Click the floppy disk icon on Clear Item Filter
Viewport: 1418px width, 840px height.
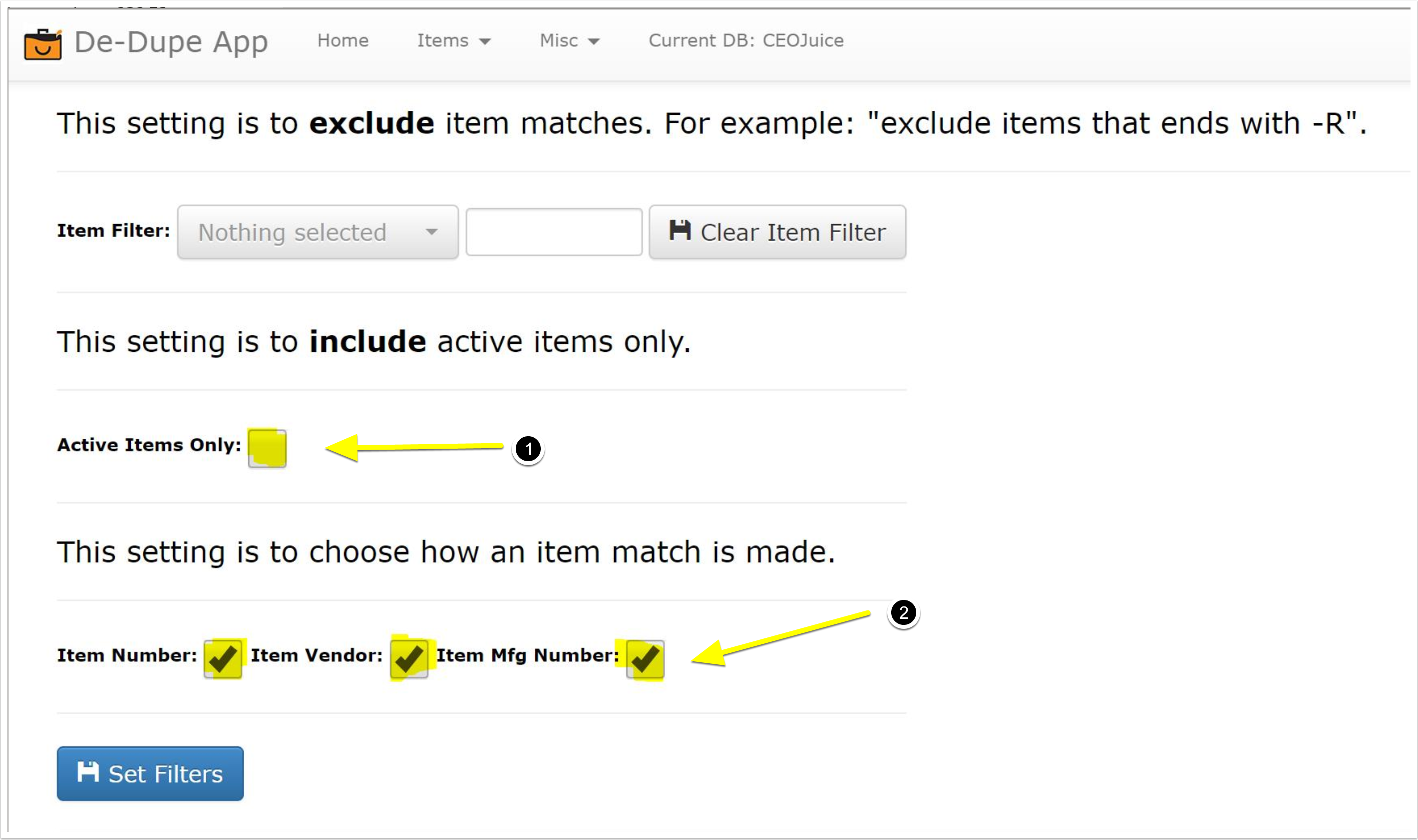pyautogui.click(x=680, y=230)
